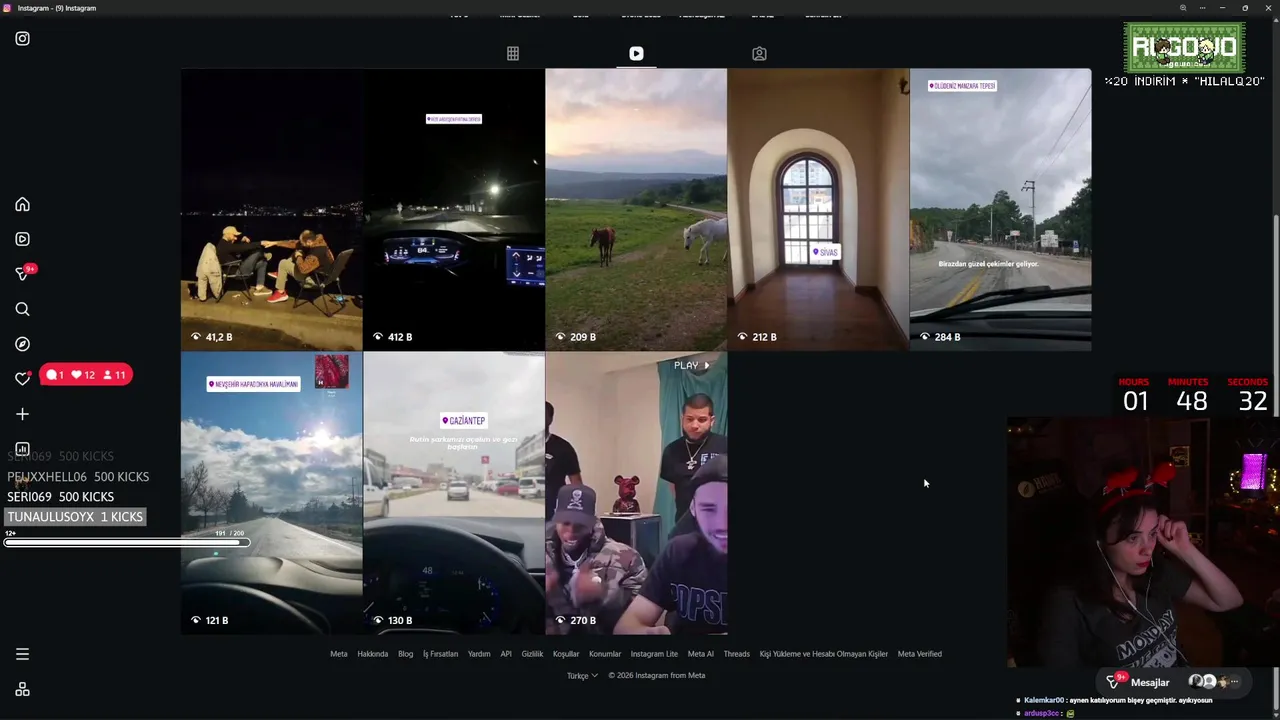Open Kişi Yükleme ve Hesabı Olmayan Kişiler link
This screenshot has width=1280, height=720.
(824, 654)
